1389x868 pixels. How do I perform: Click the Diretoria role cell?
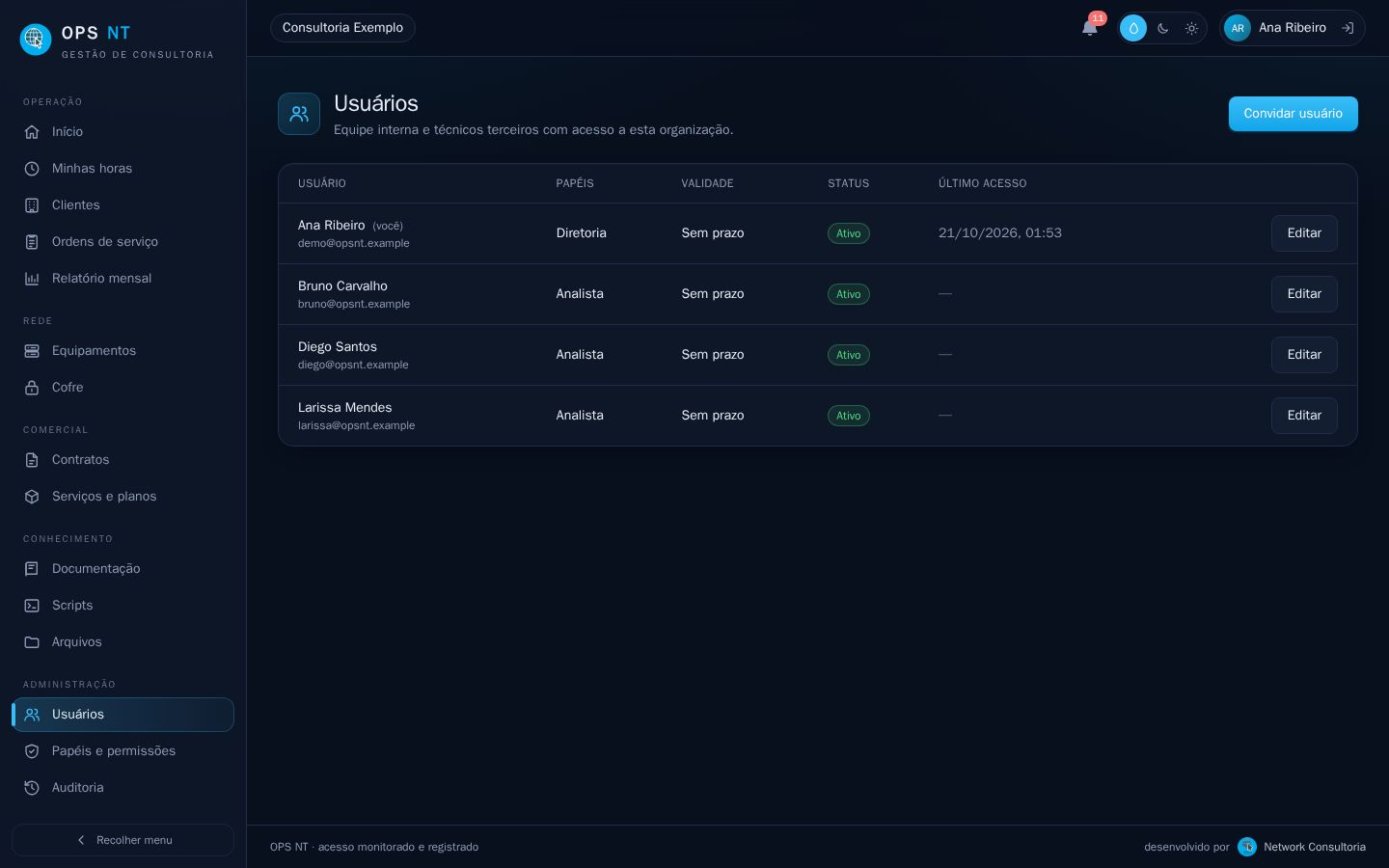(x=582, y=233)
